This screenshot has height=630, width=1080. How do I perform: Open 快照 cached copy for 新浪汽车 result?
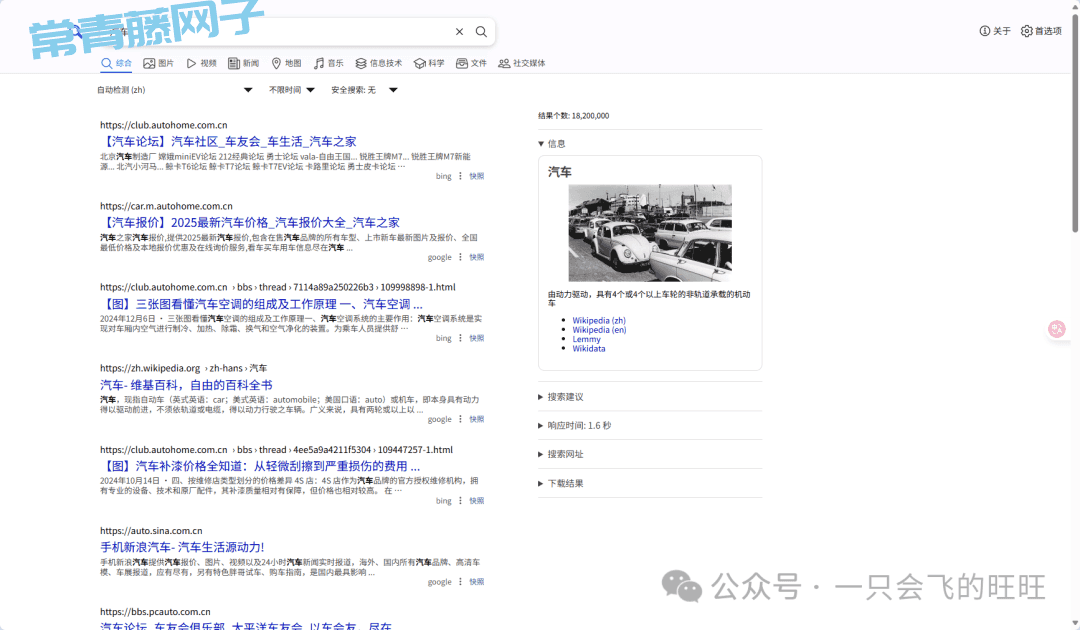(x=477, y=582)
